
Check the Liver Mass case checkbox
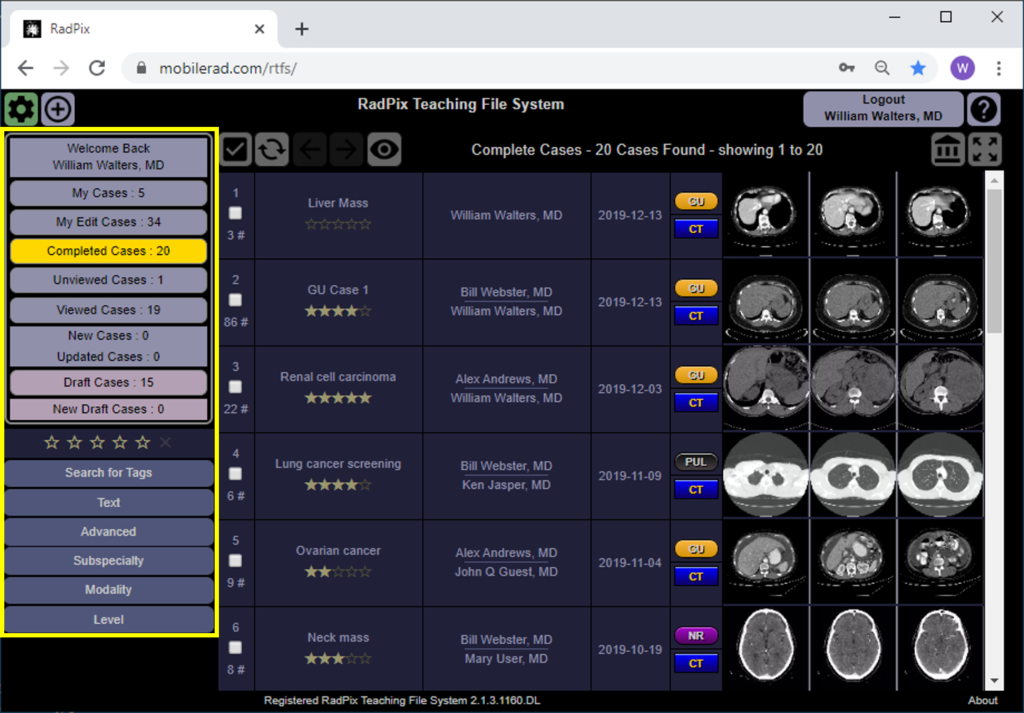point(236,213)
